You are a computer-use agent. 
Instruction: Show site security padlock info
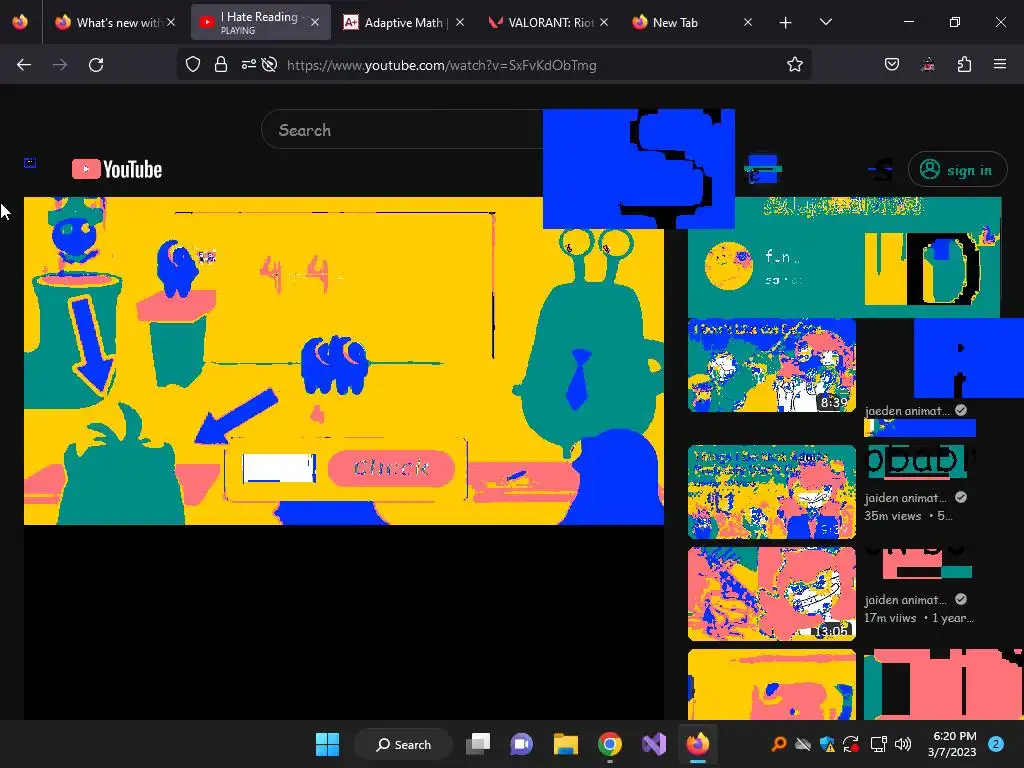coord(221,65)
